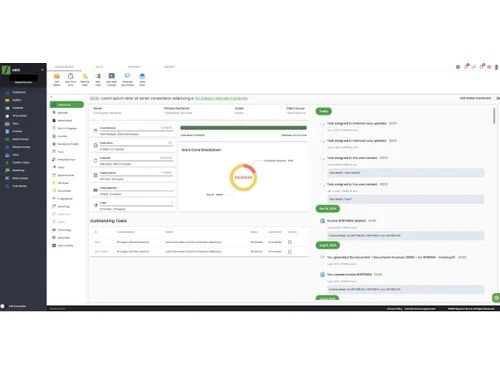Open Inbox in the dark left sidebar
Image resolution: width=500 pixels, height=375 pixels.
[16, 155]
